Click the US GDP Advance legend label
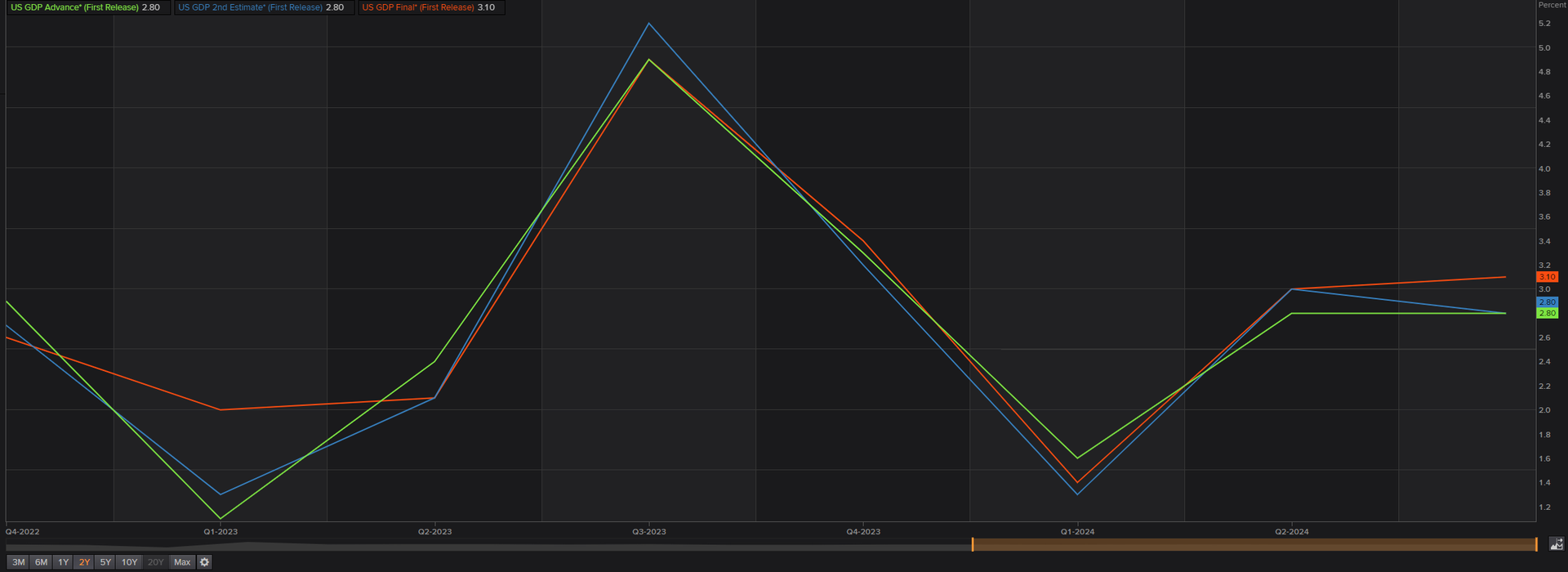Image resolution: width=1568 pixels, height=572 pixels. point(74,7)
